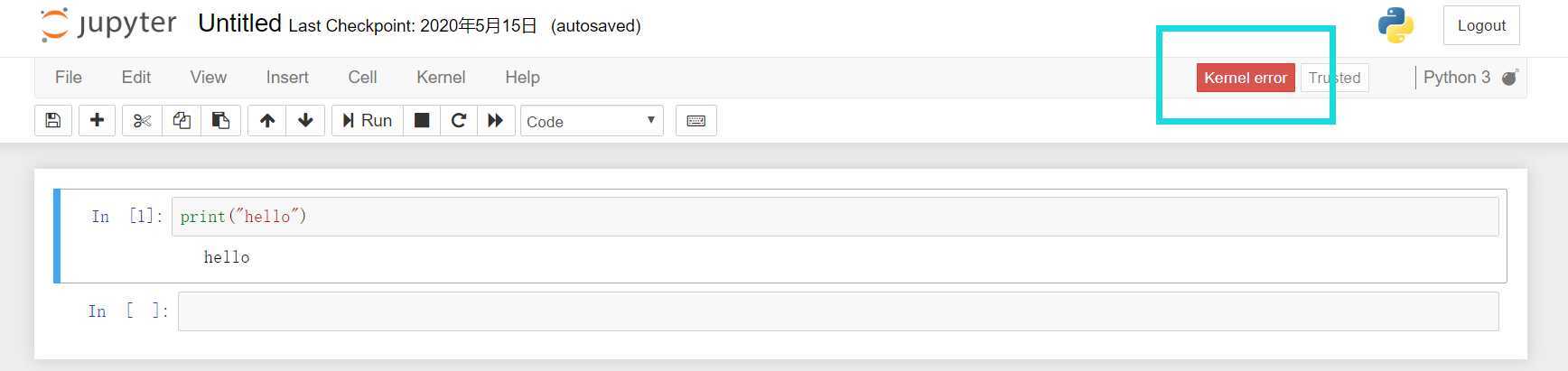Save notebook with the floppy disk icon
Screen dimensions: 1568x371
(x=53, y=121)
